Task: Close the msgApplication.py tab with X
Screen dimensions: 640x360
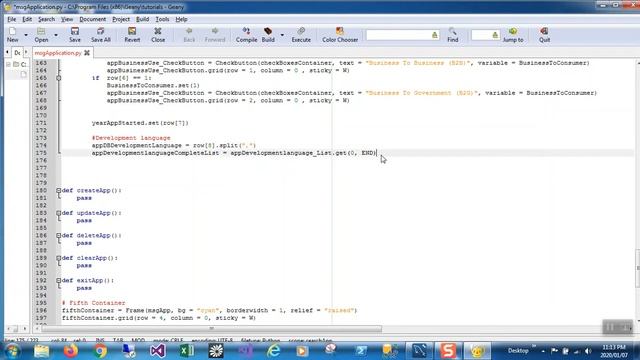Action: click(87, 53)
